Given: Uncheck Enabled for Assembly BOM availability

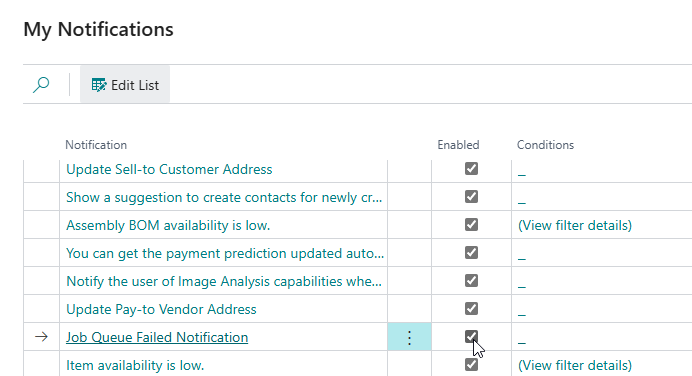Looking at the screenshot, I should coord(471,225).
